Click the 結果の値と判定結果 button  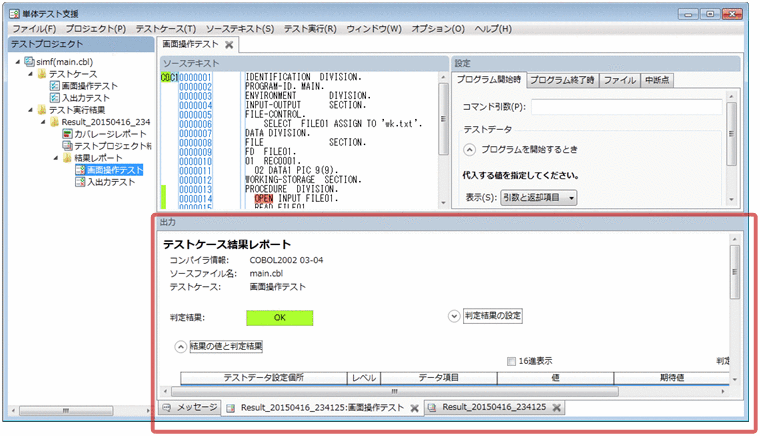click(226, 346)
